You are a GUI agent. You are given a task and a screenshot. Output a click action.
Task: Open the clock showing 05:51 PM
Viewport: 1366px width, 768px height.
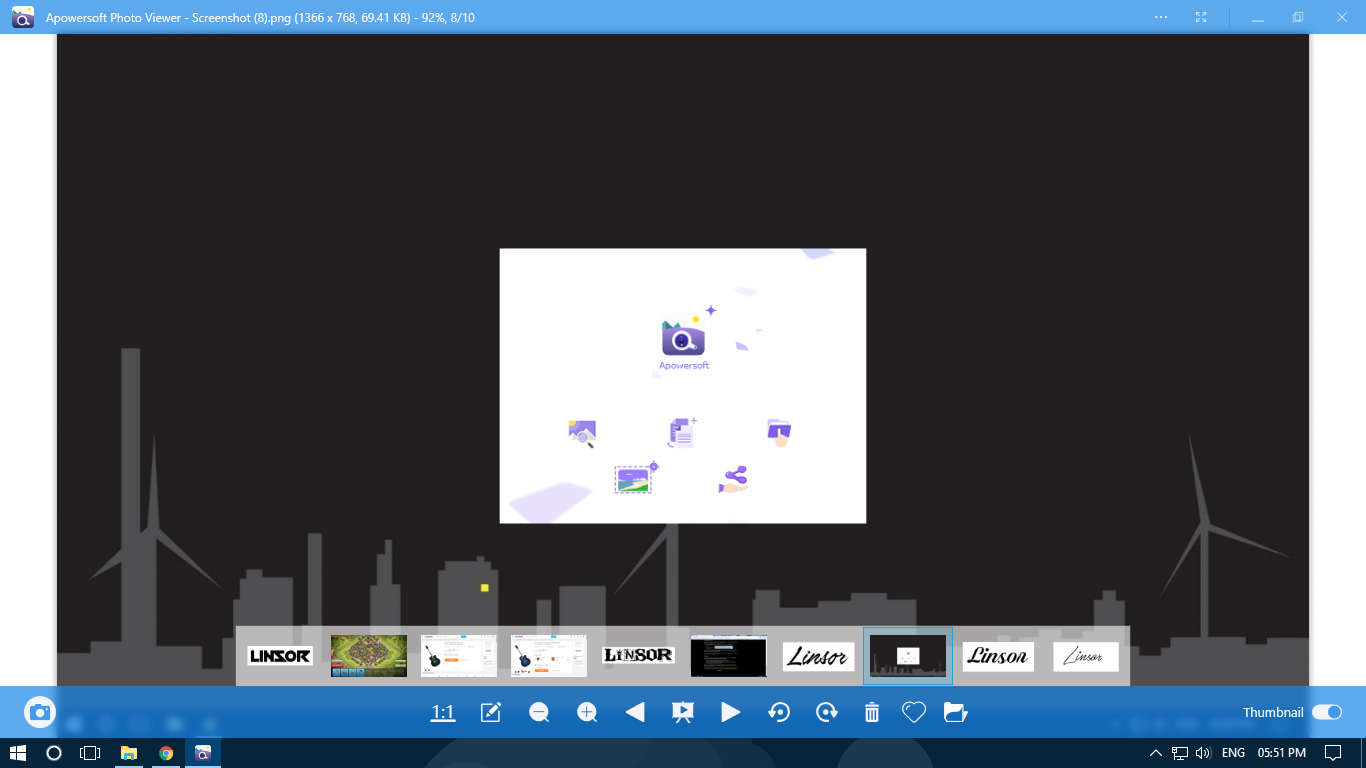1281,753
